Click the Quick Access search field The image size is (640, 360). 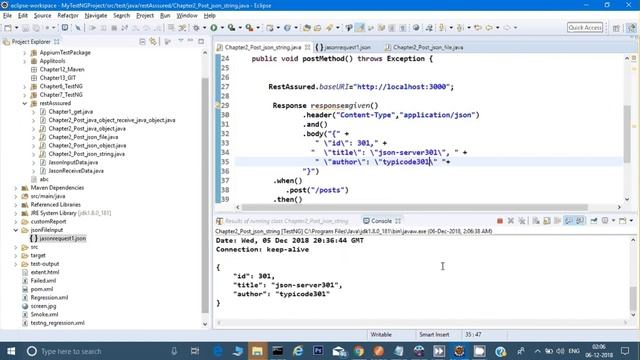point(585,27)
